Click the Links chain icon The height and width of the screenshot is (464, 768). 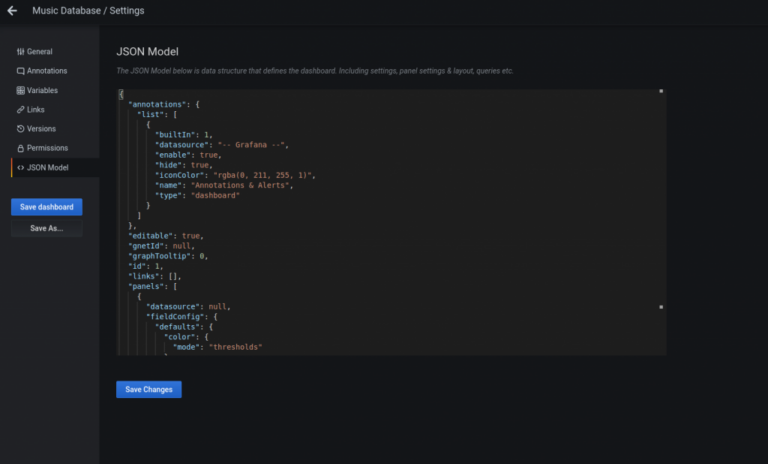21,109
